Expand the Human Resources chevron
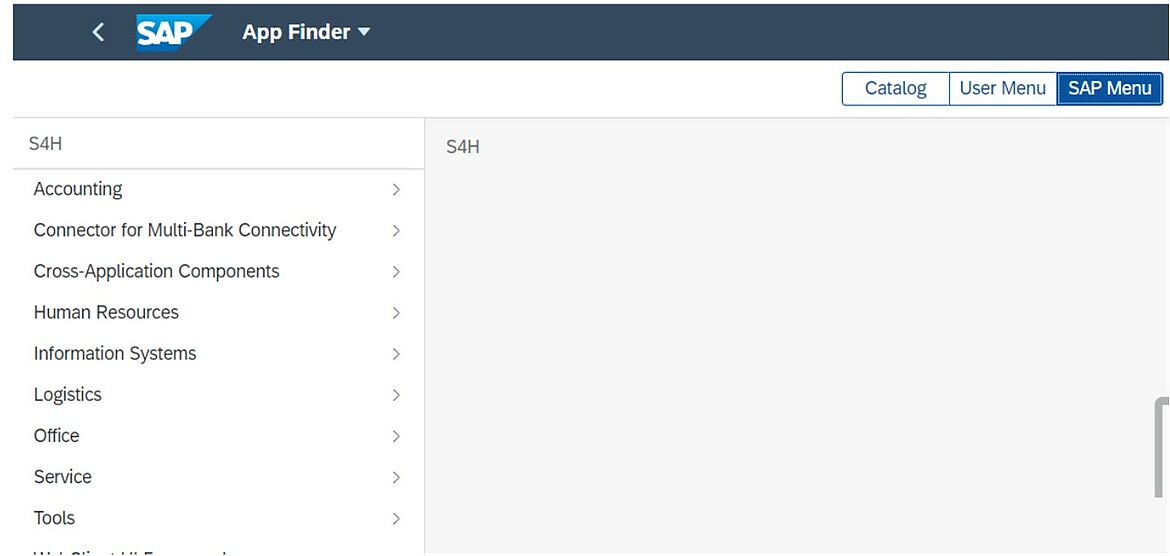 [x=396, y=313]
